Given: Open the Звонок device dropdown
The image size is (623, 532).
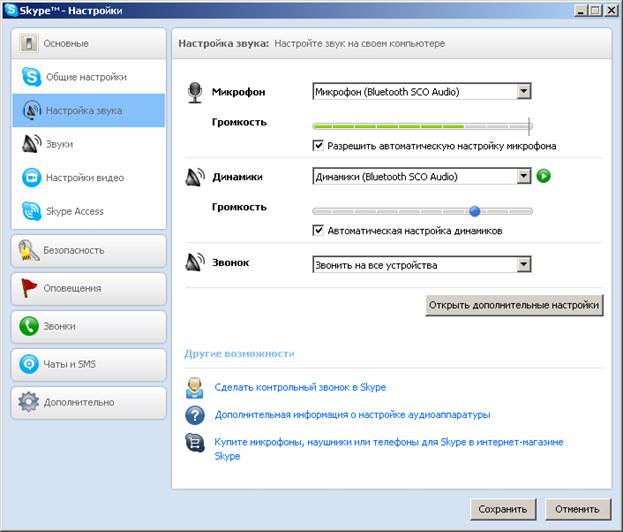Looking at the screenshot, I should 422,265.
